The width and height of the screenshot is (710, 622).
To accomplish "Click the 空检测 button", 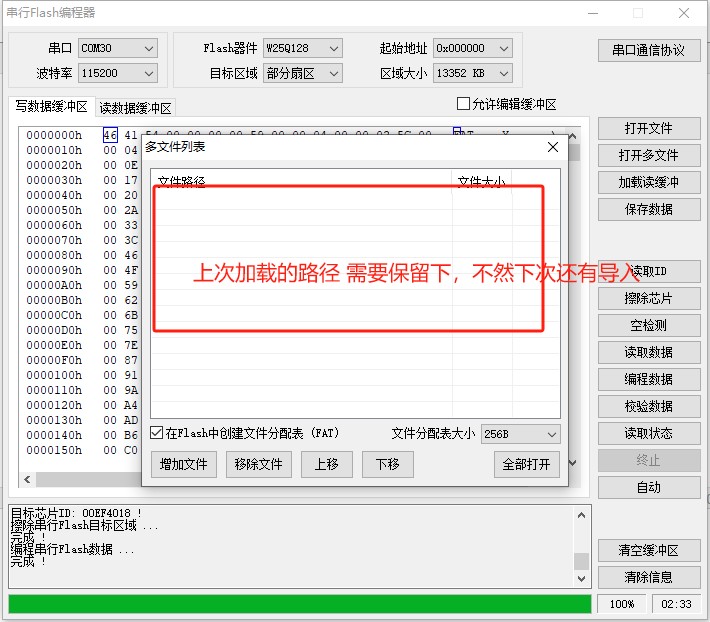I will point(649,325).
